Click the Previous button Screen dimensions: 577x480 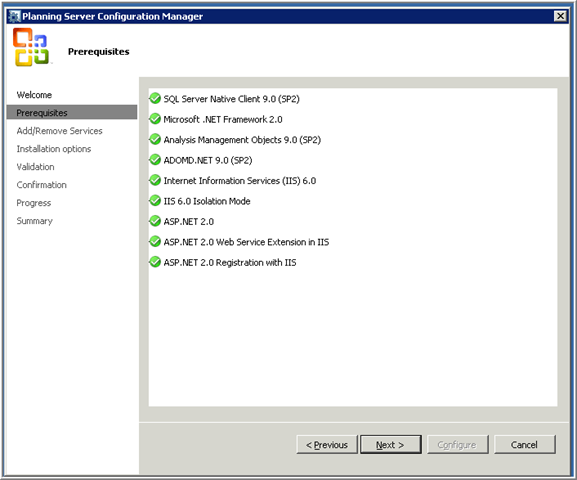327,445
